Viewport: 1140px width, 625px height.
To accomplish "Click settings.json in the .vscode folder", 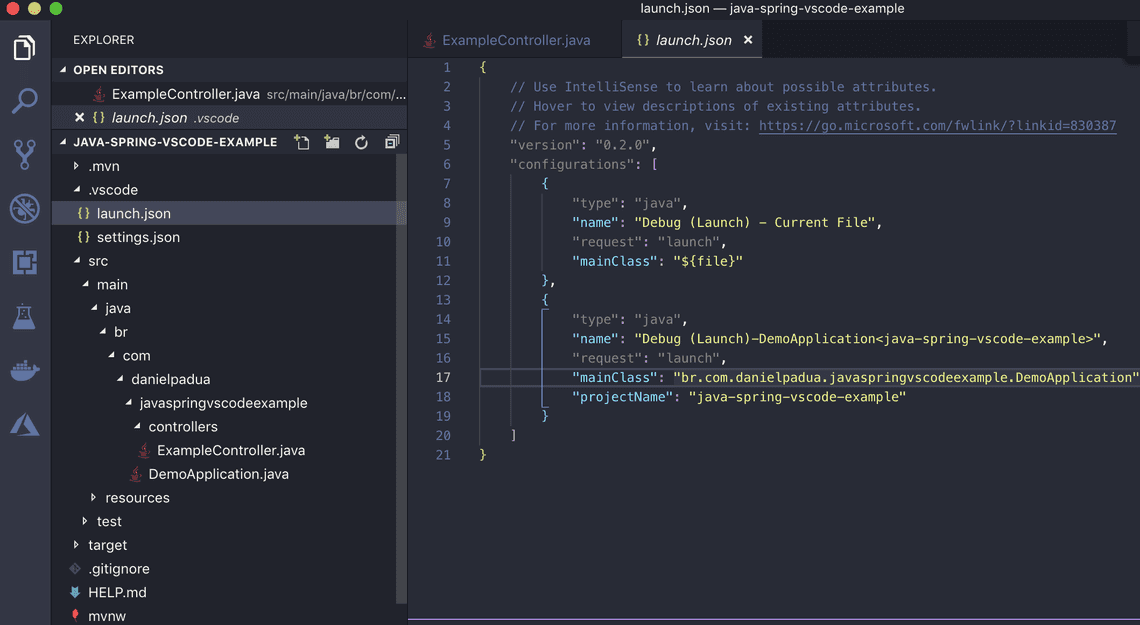I will [137, 236].
